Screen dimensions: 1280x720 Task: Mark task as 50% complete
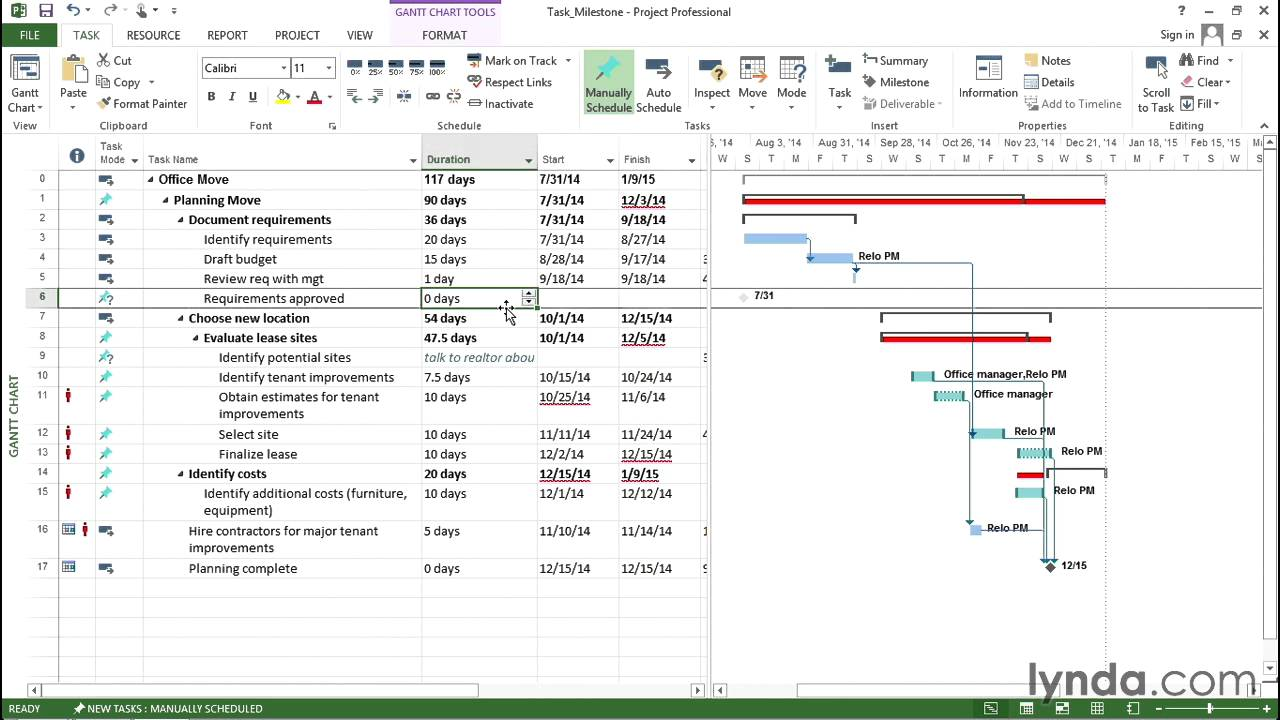pyautogui.click(x=396, y=68)
